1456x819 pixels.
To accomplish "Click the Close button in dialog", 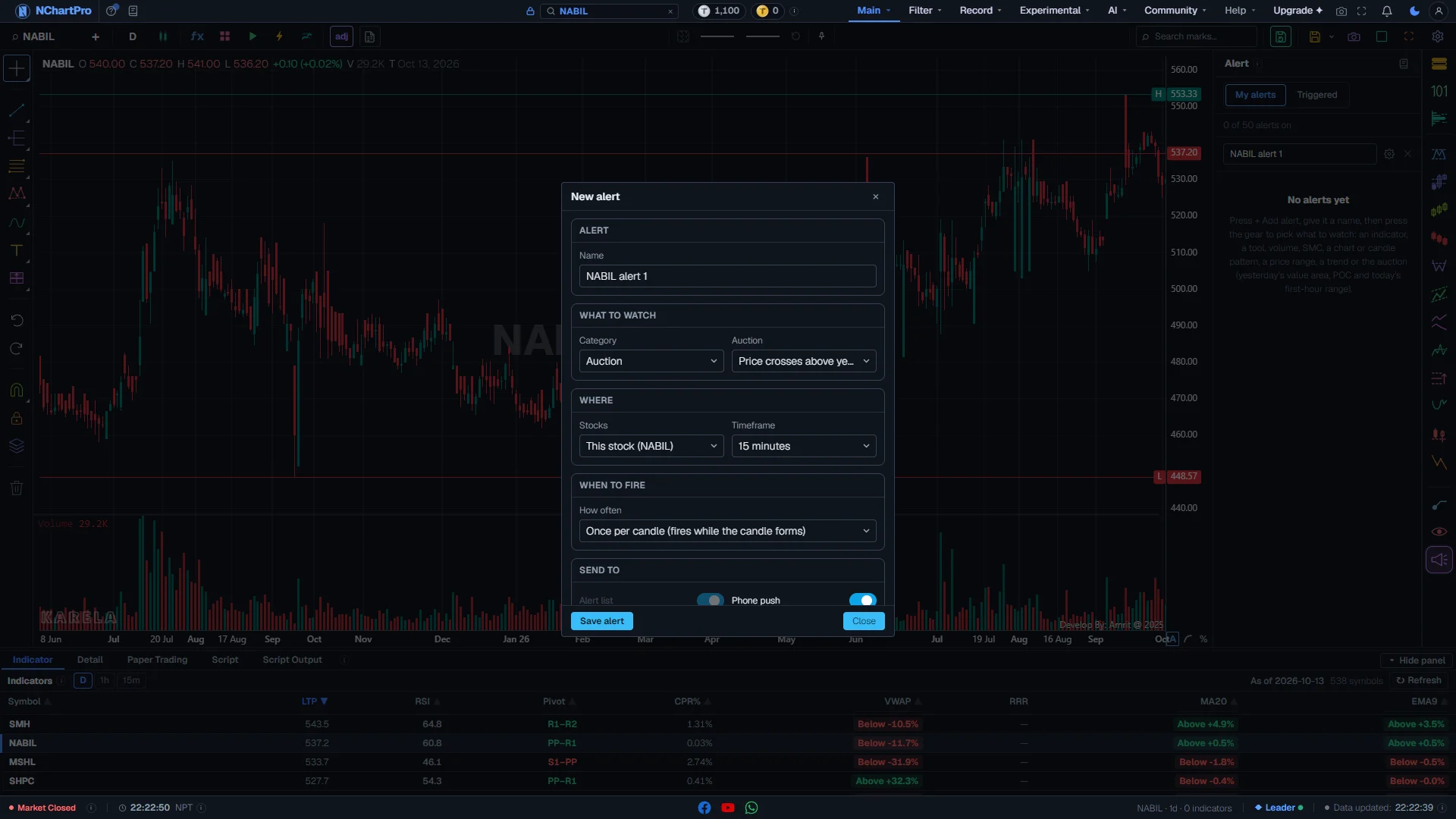I will [x=864, y=621].
